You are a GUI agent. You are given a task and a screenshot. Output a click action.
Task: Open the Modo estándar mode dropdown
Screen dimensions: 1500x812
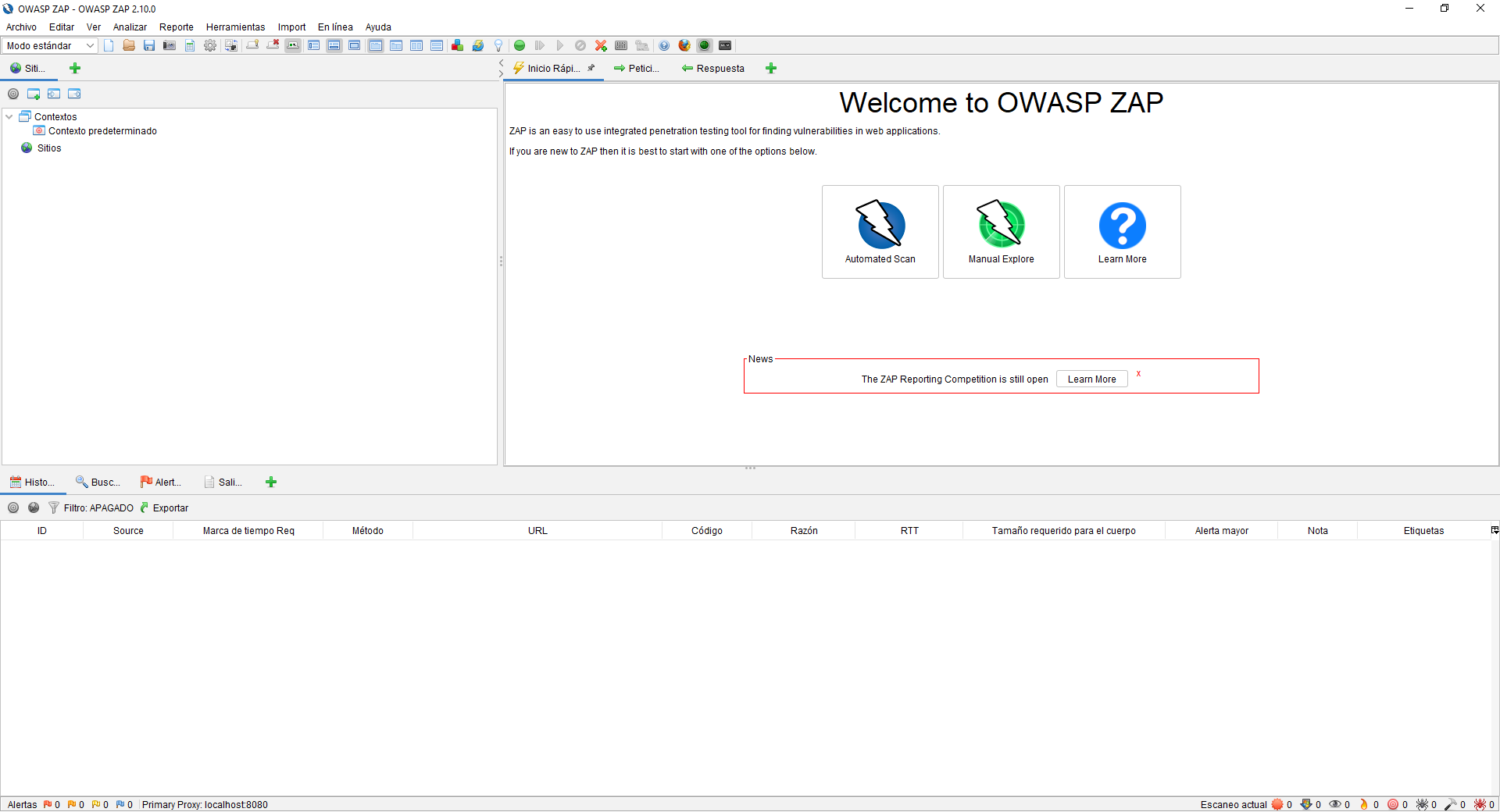point(50,45)
